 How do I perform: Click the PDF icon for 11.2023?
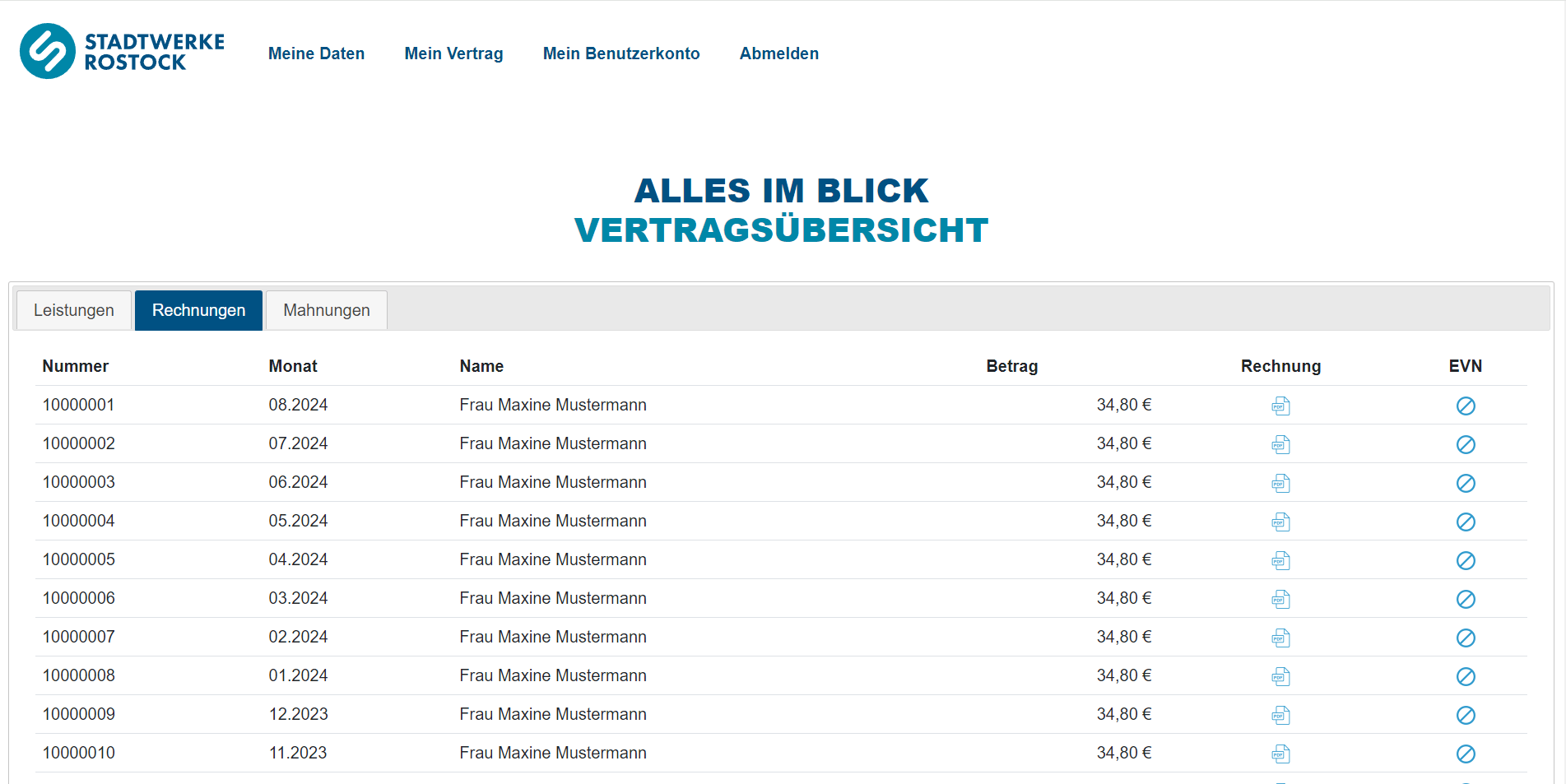tap(1280, 753)
